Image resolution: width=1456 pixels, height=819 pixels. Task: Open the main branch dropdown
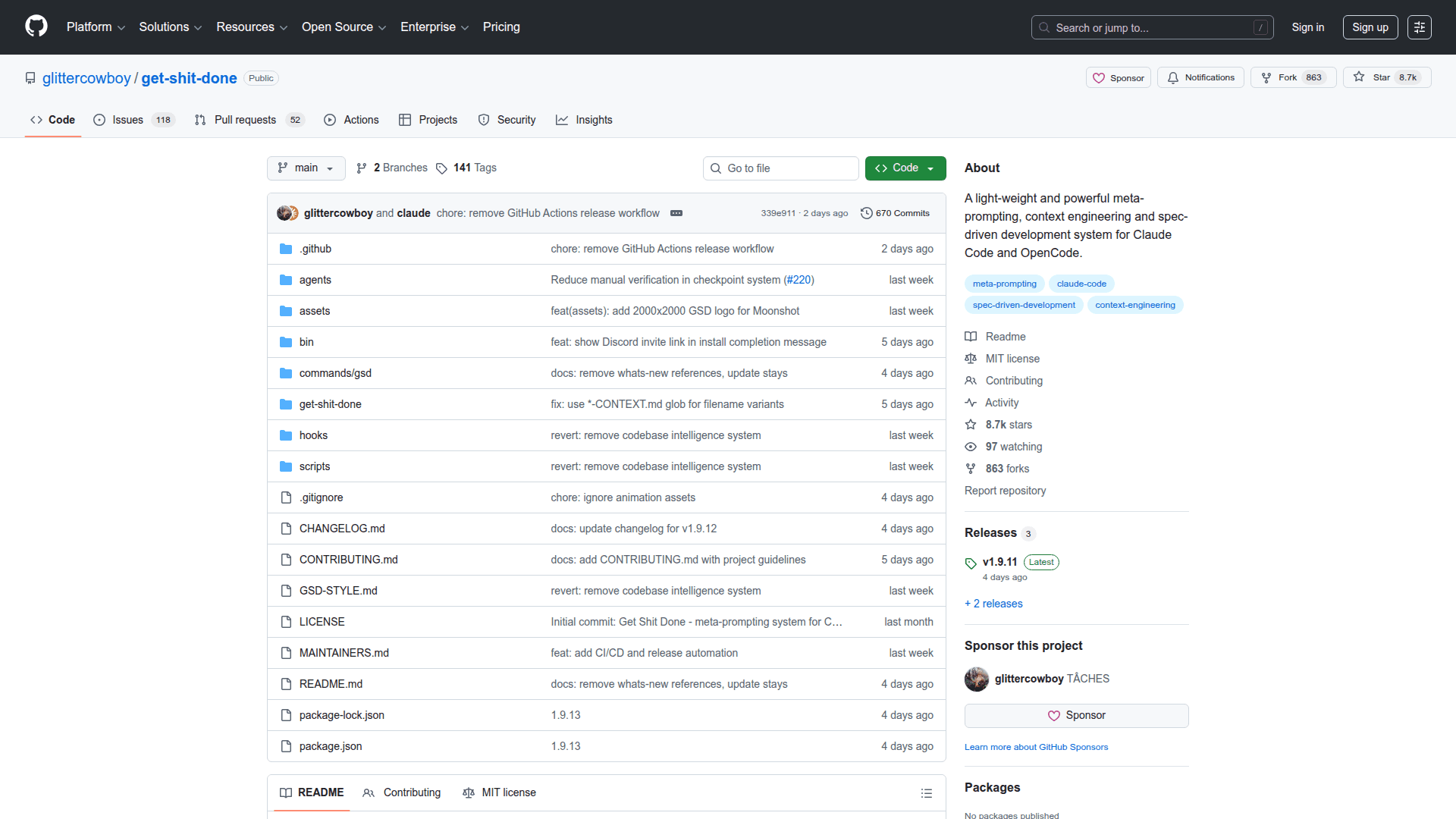click(x=306, y=168)
